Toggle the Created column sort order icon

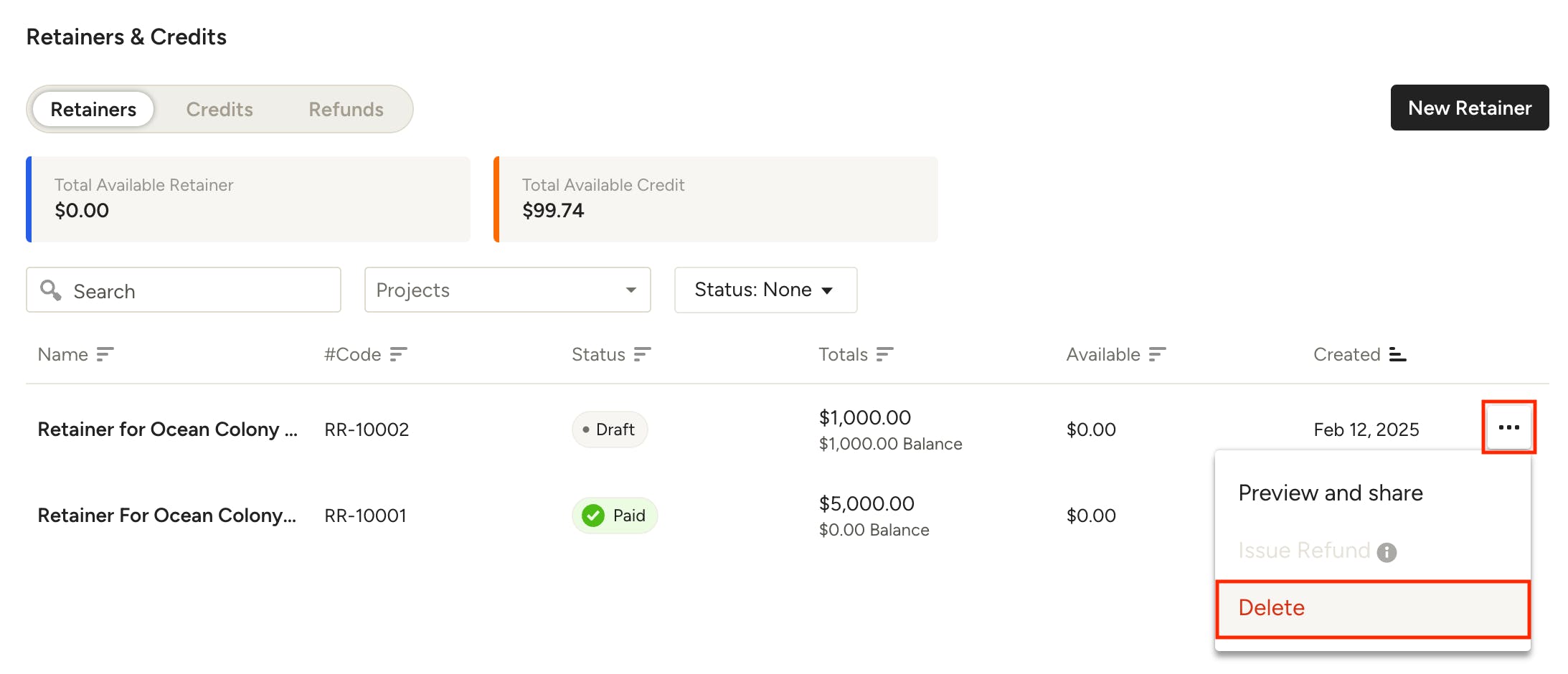[x=1397, y=354]
